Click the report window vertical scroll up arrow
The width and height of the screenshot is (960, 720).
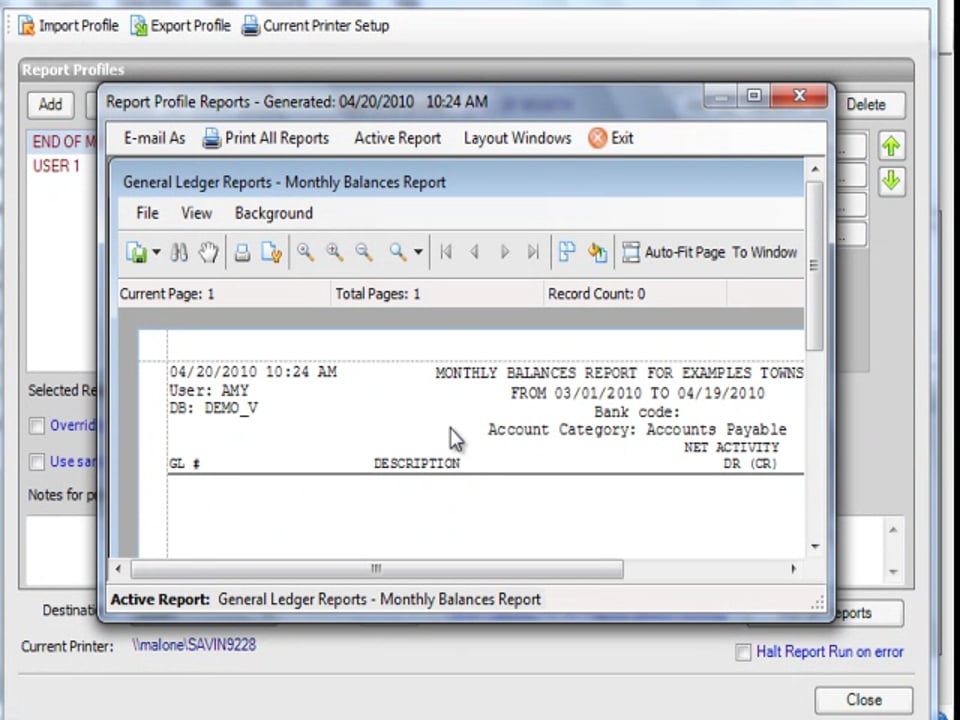pyautogui.click(x=814, y=169)
